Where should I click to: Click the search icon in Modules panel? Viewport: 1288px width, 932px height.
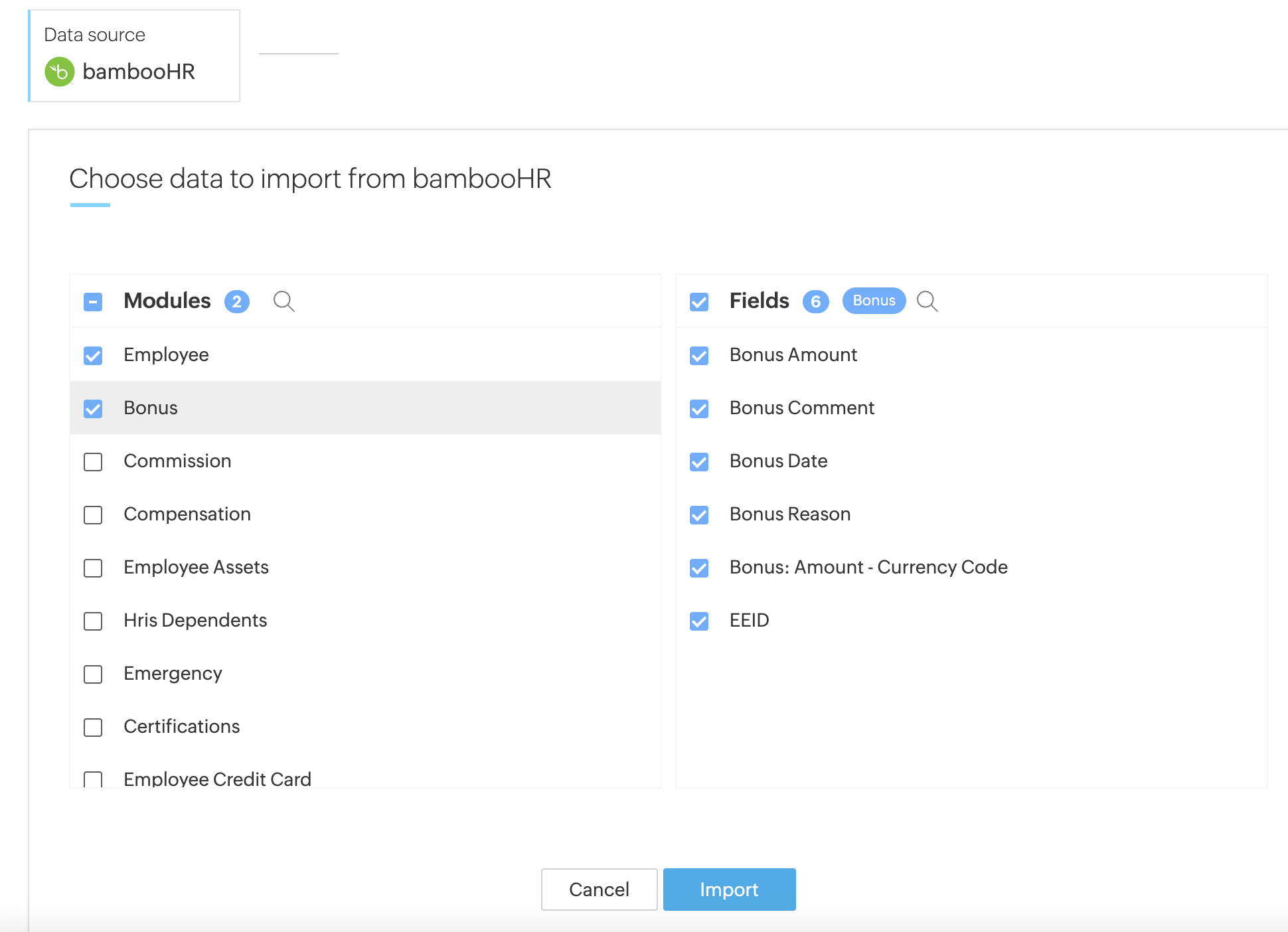tap(283, 301)
